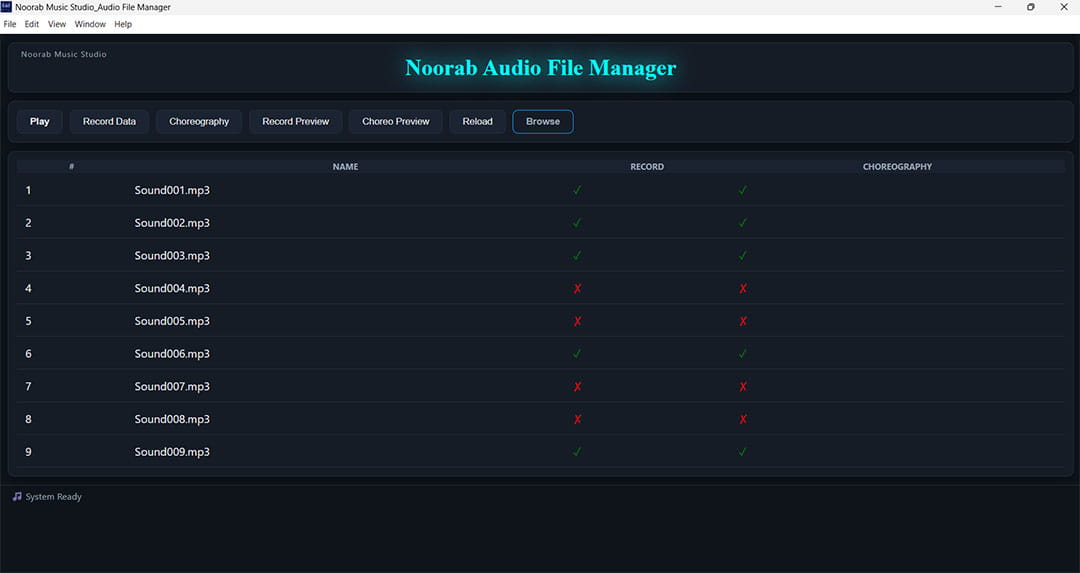Click the first green checkmark in Sound002.mp3 row
This screenshot has height=573, width=1080.
577,222
